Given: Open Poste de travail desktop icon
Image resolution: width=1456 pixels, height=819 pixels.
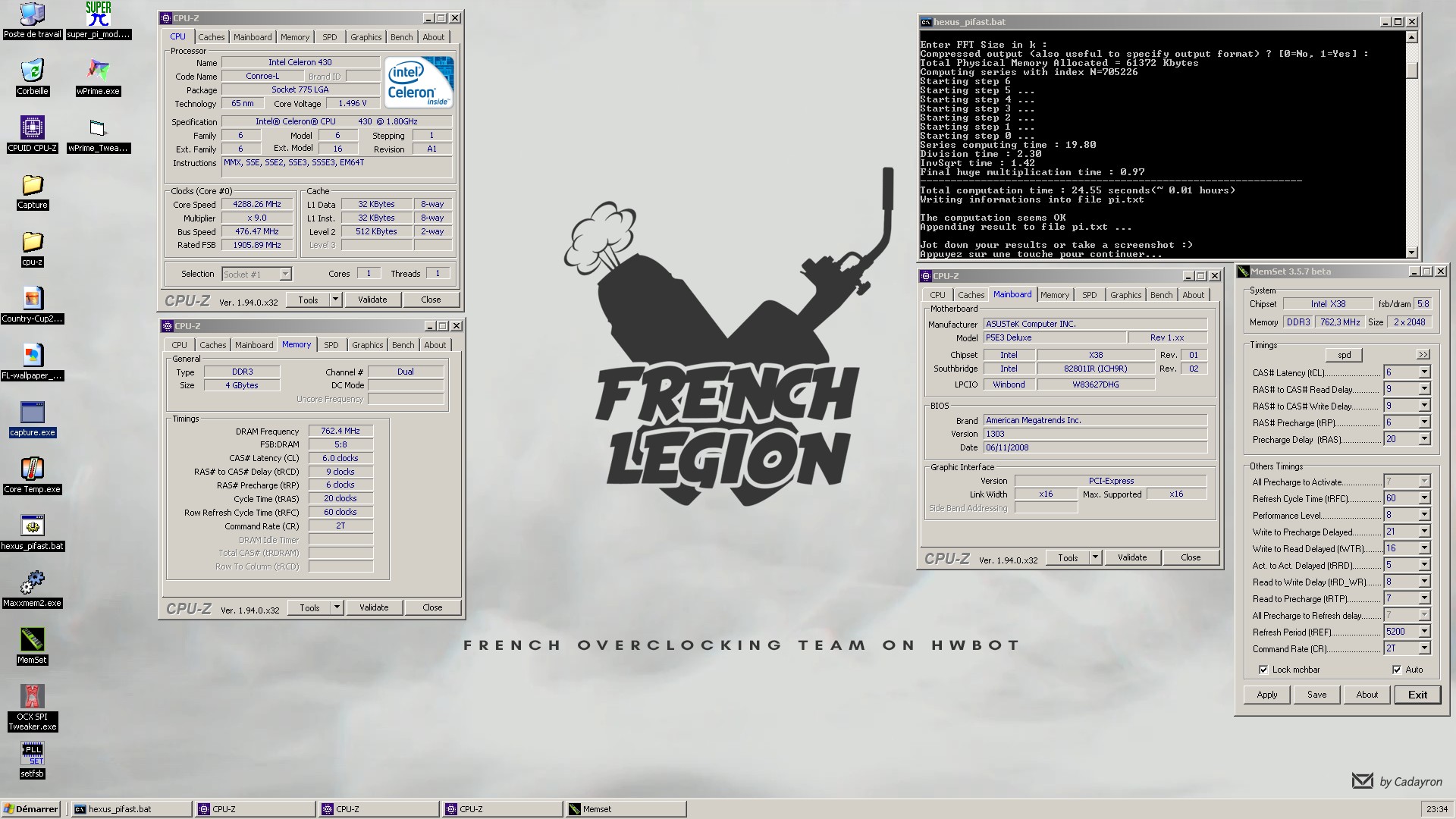Looking at the screenshot, I should [x=32, y=20].
